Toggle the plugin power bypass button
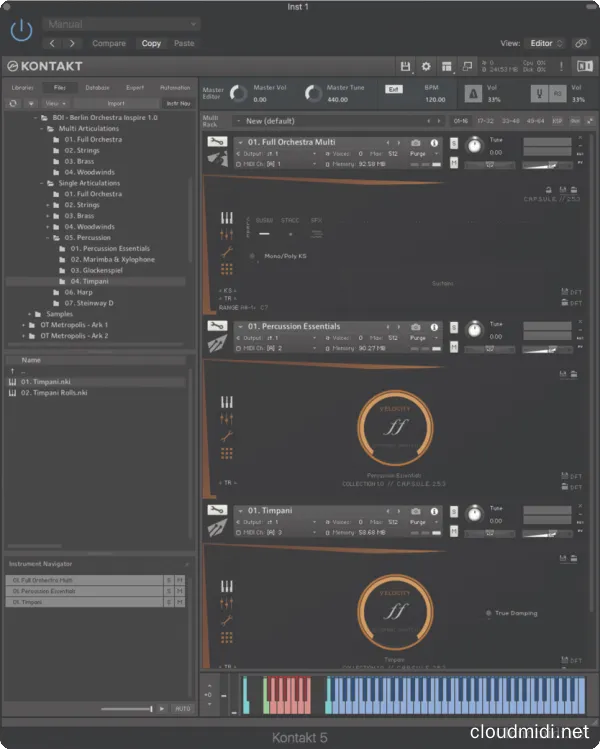The width and height of the screenshot is (600, 749). pos(21,31)
